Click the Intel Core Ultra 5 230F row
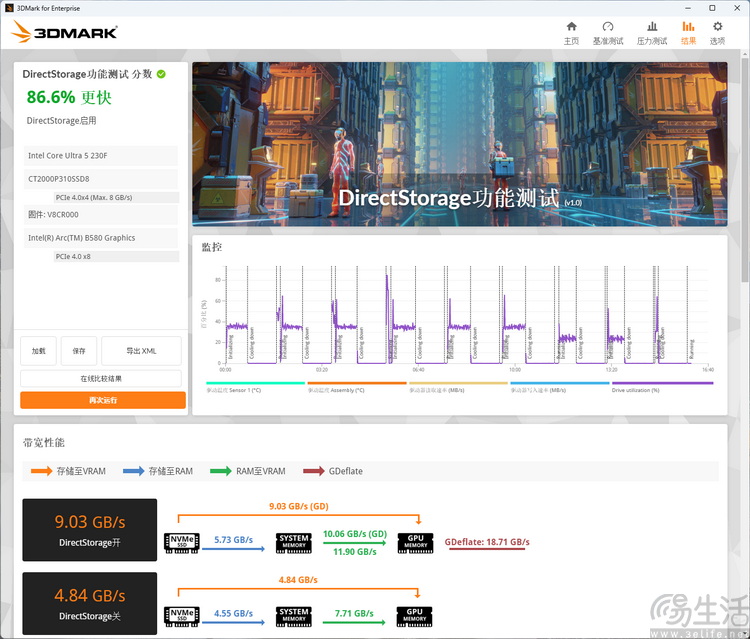Viewport: 750px width, 639px height. pyautogui.click(x=100, y=155)
